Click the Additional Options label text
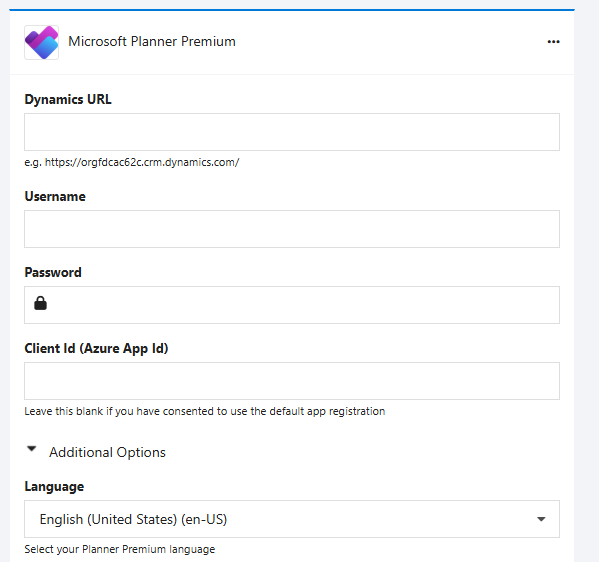This screenshot has height=562, width=599. click(107, 452)
